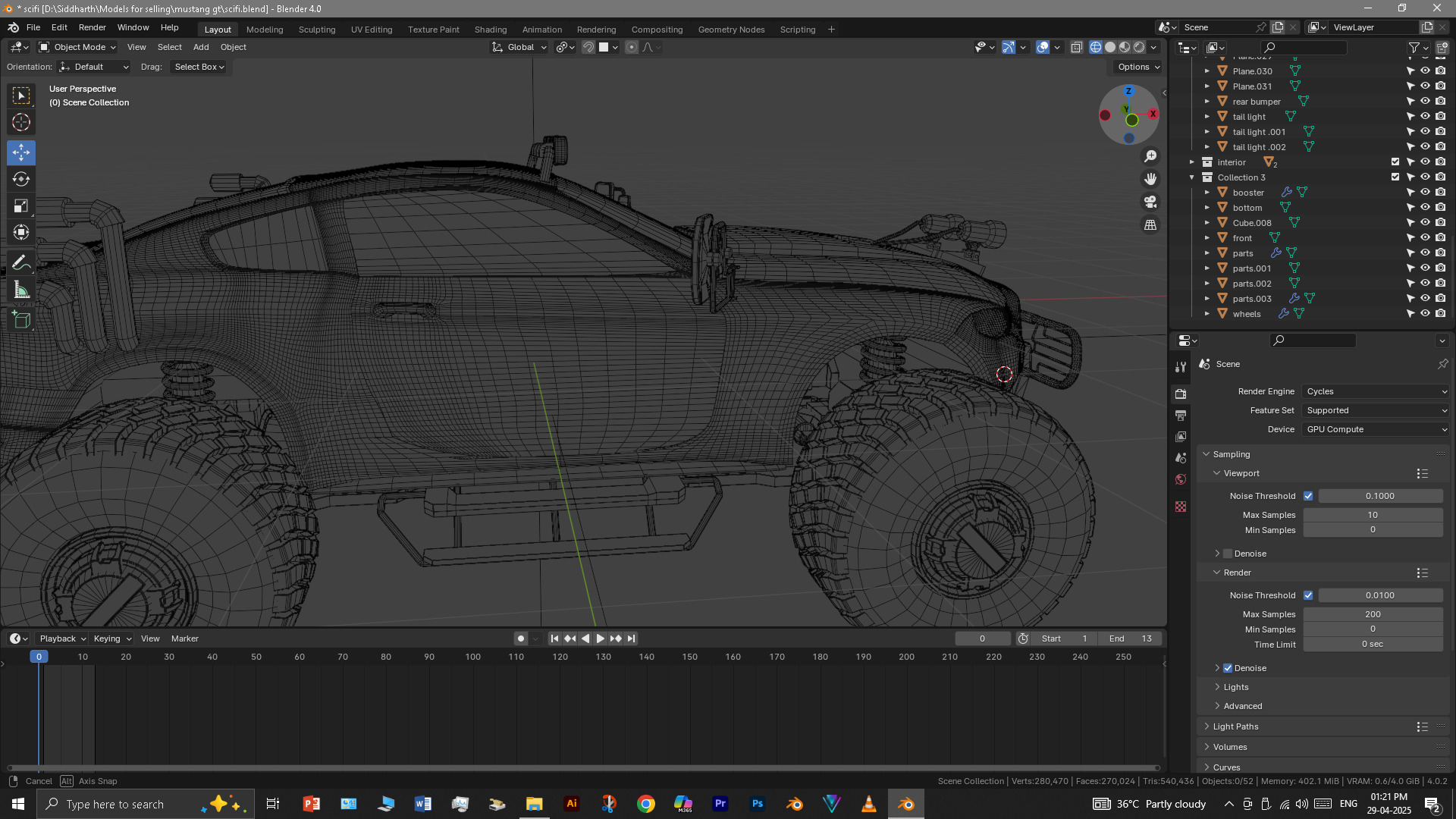The image size is (1456, 819).
Task: Jump to the last frame
Action: coord(631,639)
